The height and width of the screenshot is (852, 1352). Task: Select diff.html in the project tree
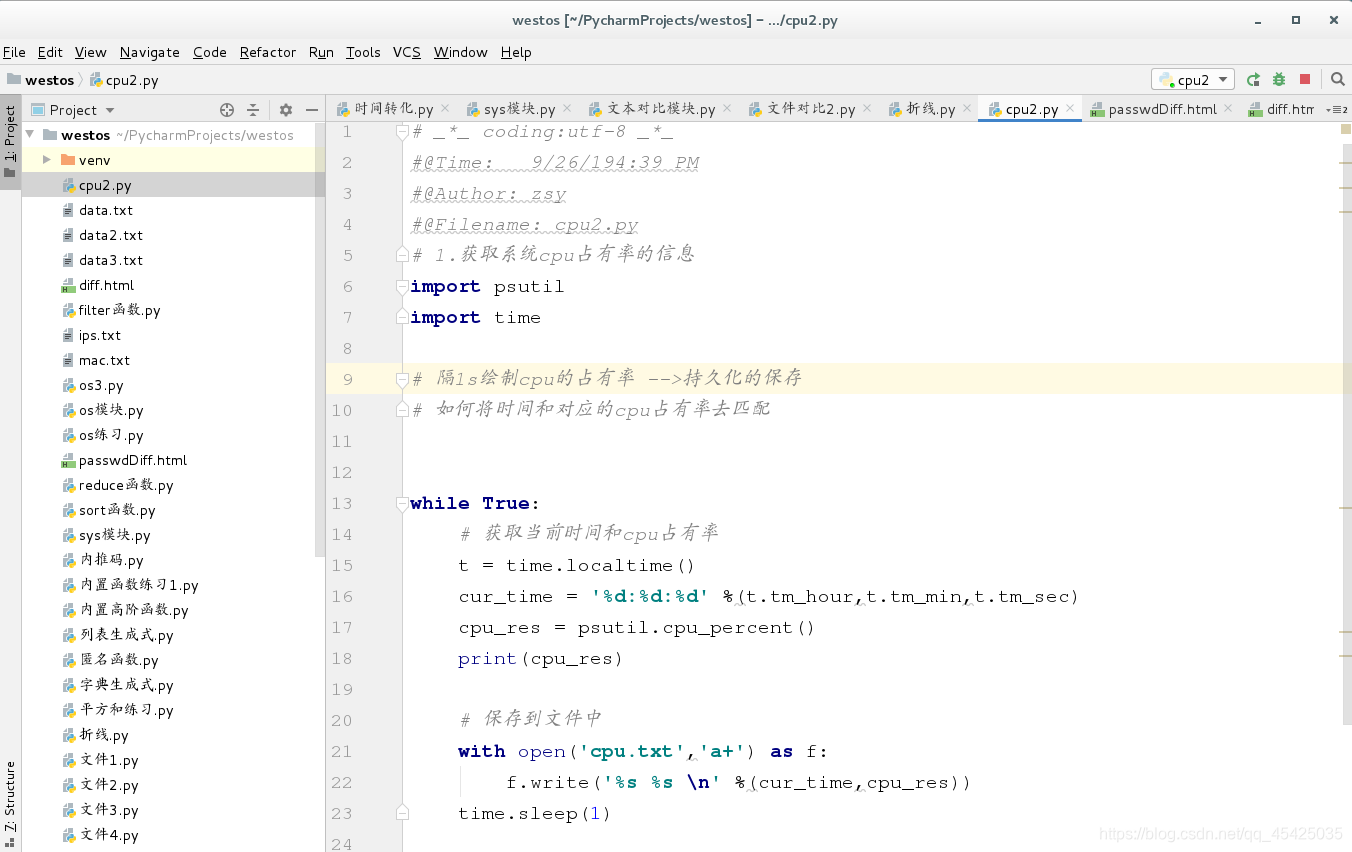click(x=106, y=285)
